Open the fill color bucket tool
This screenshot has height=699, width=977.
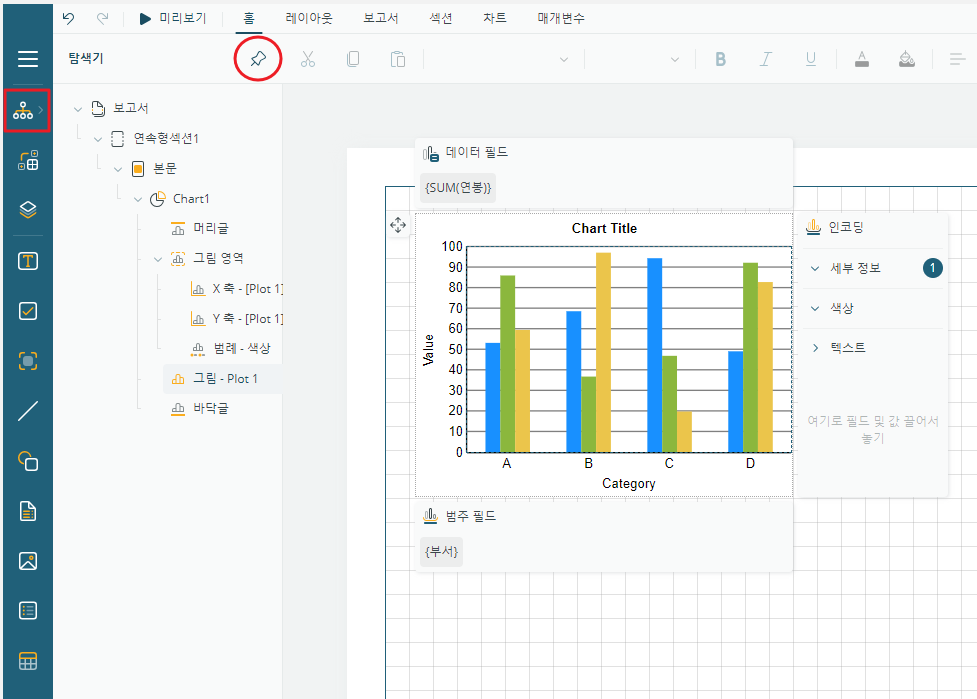pyautogui.click(x=907, y=59)
